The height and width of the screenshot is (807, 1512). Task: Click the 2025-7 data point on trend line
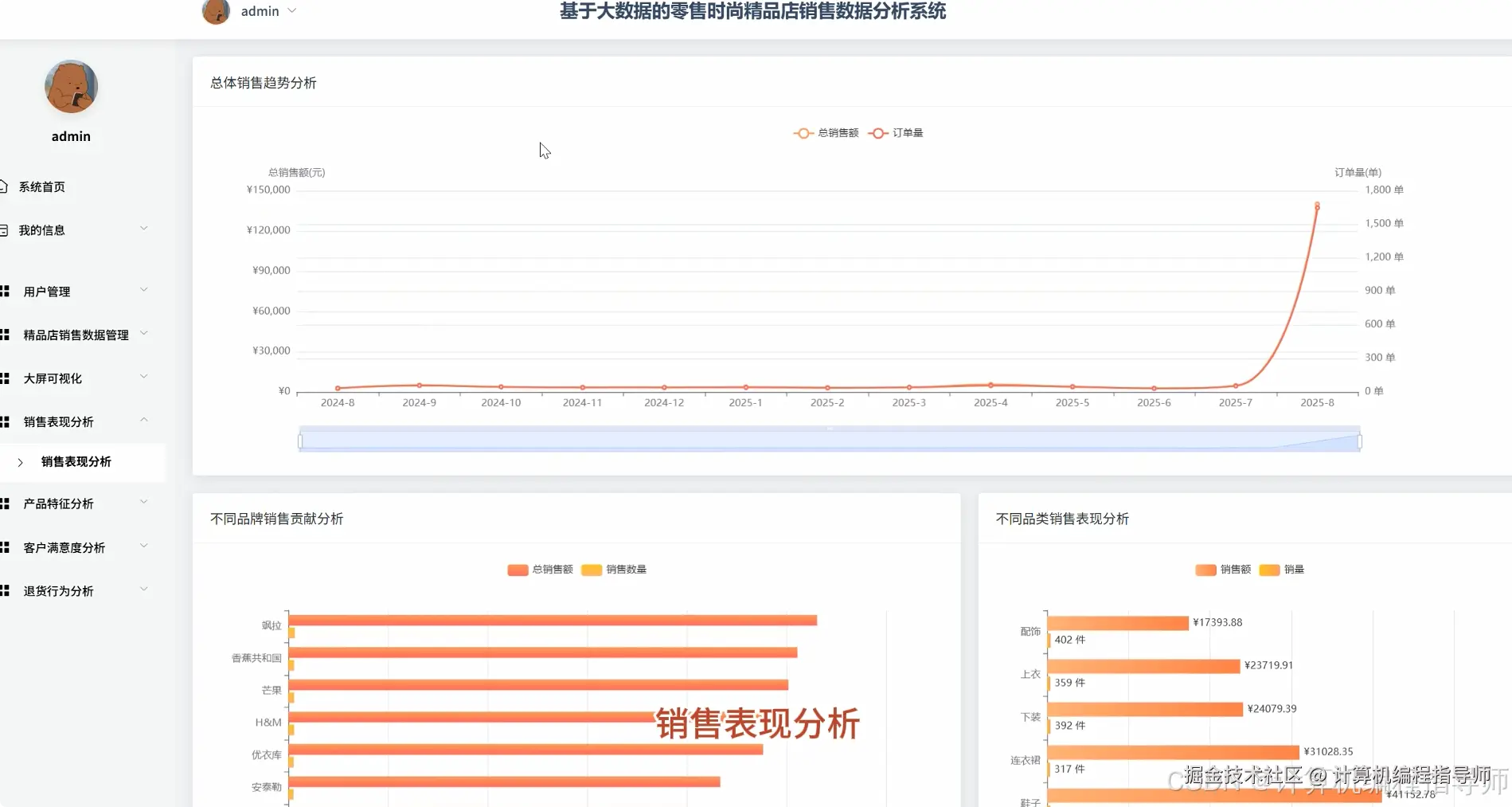(1236, 386)
